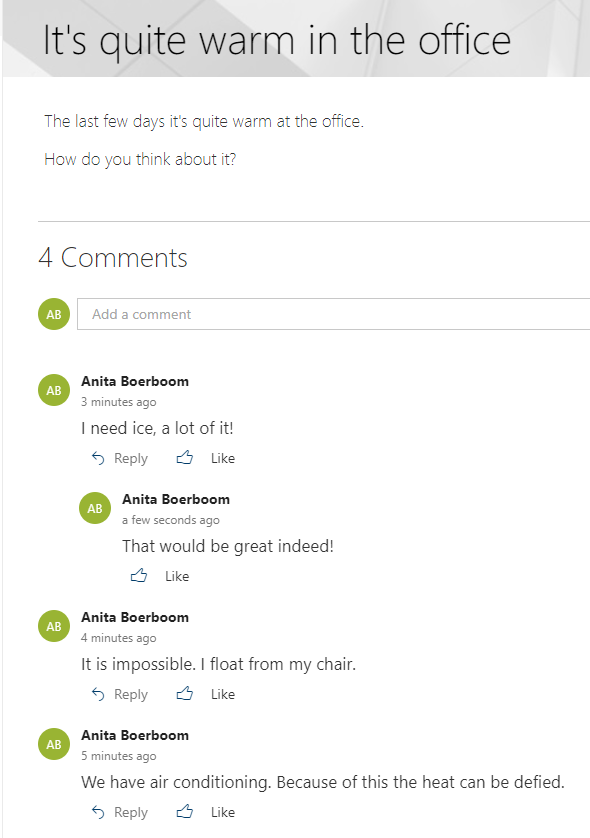Open Anita Boerboom's name on the few seconds ago reply

(176, 499)
